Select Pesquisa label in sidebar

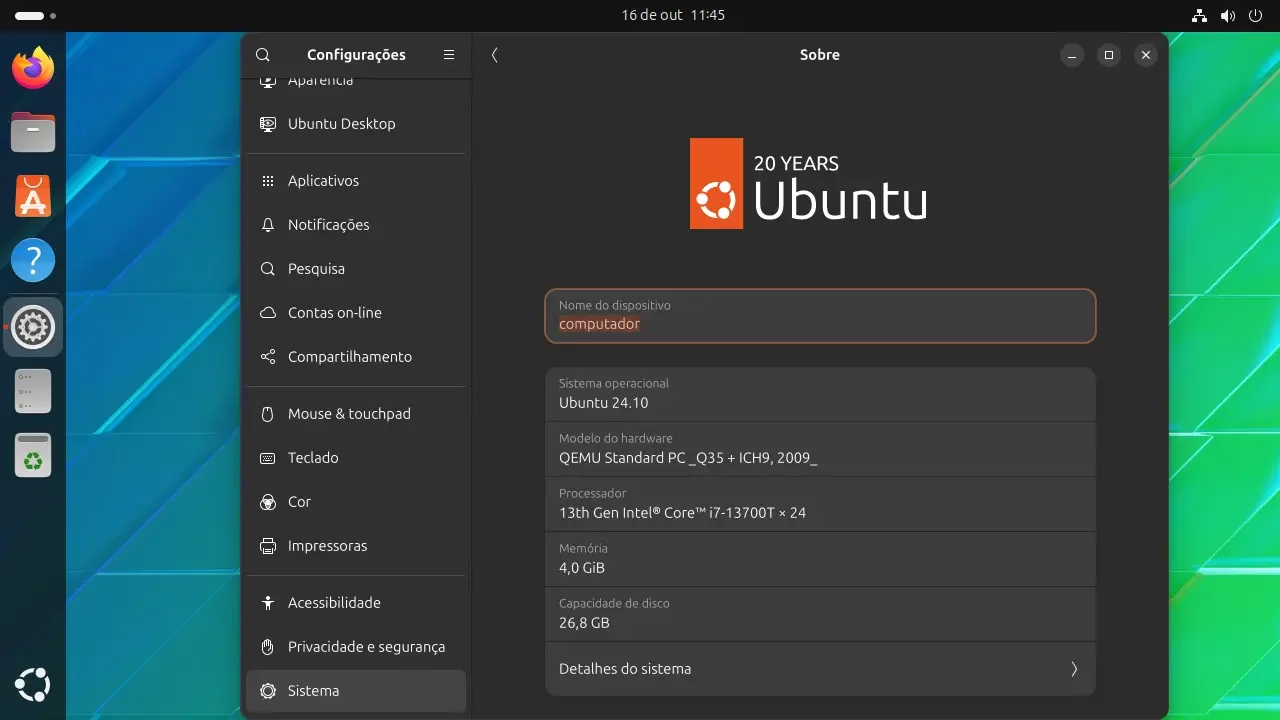tap(316, 269)
